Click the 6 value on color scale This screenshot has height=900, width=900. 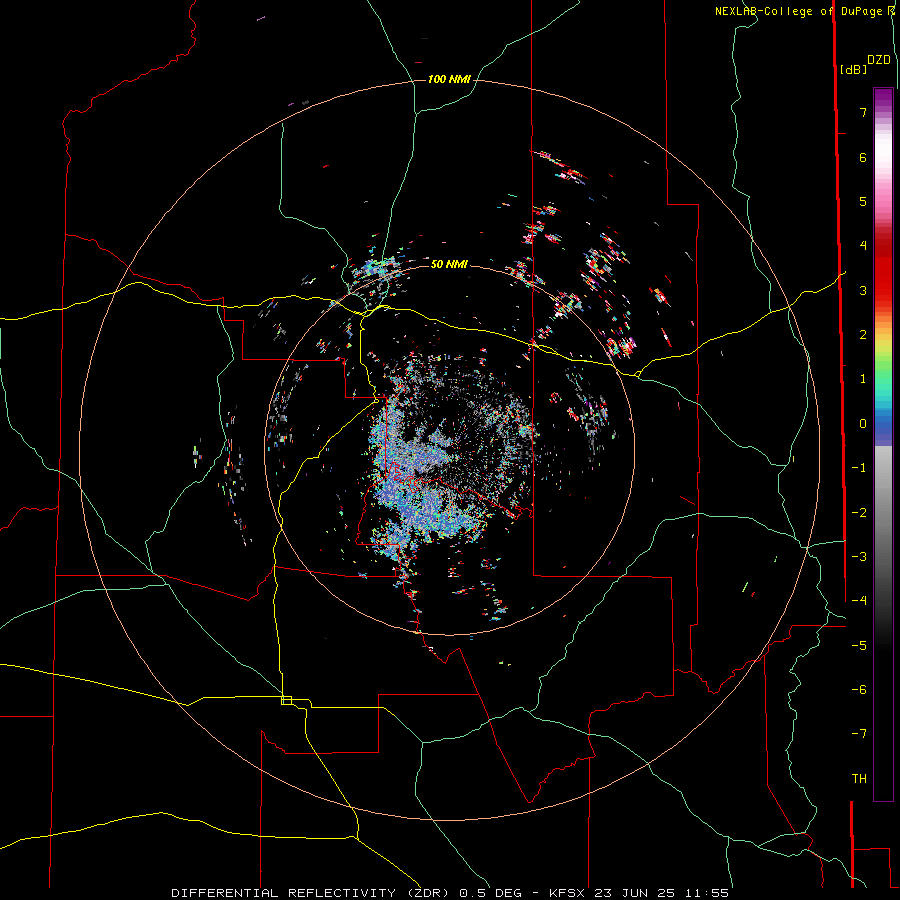(863, 157)
